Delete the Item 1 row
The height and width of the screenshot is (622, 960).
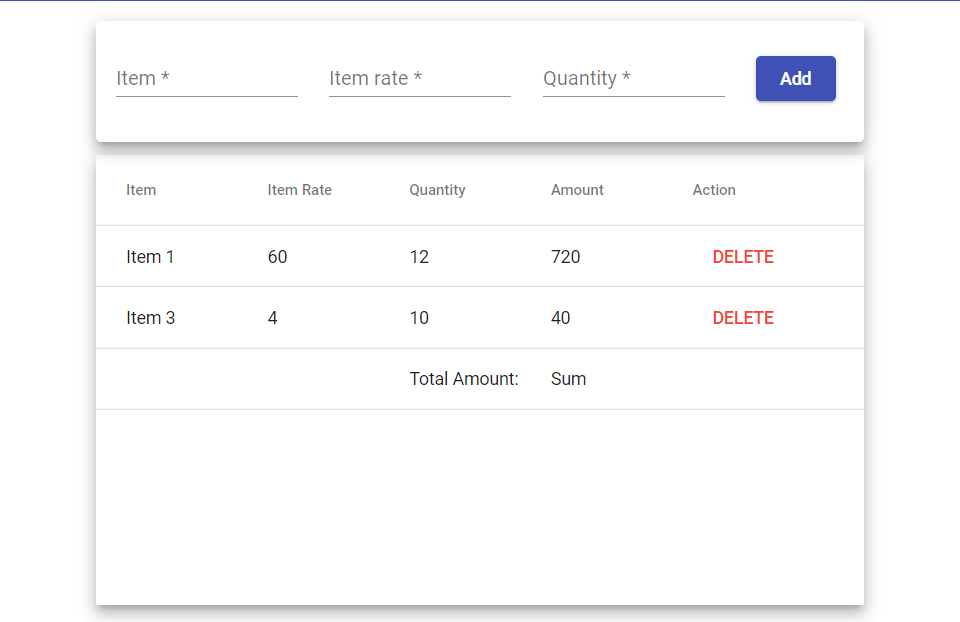coord(743,256)
